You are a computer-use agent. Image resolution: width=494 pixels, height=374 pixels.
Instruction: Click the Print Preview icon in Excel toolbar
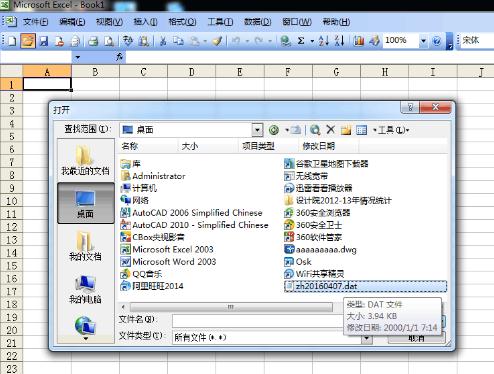pyautogui.click(x=109, y=41)
